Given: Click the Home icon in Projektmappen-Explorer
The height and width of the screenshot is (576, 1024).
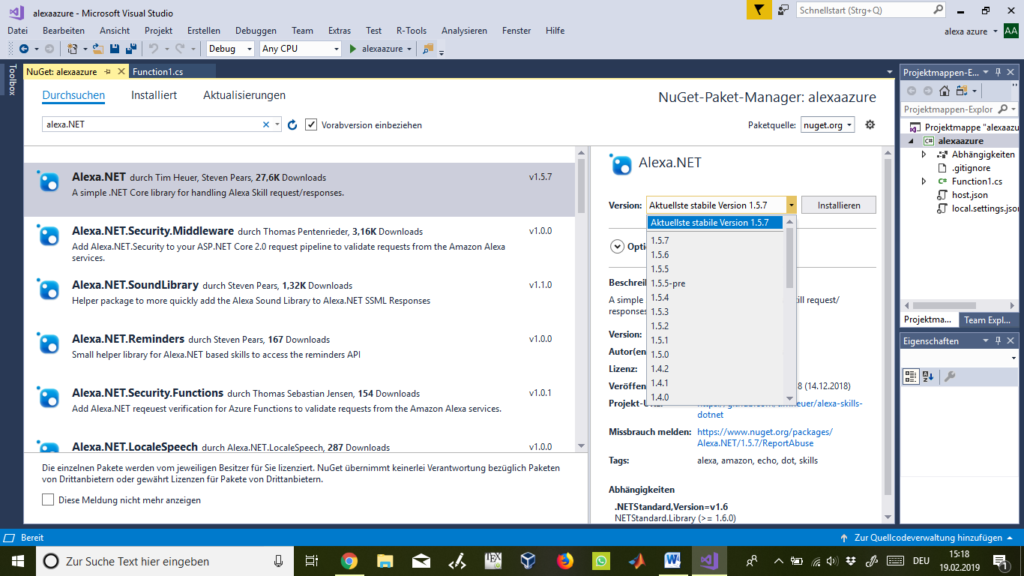Looking at the screenshot, I should (x=944, y=91).
